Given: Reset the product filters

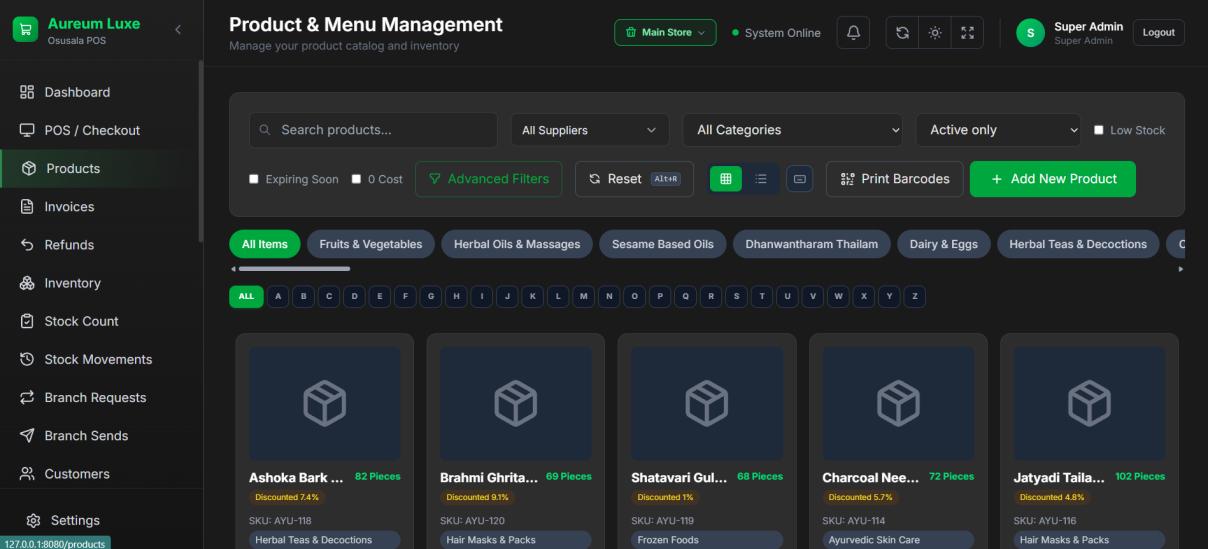Looking at the screenshot, I should click(x=634, y=179).
